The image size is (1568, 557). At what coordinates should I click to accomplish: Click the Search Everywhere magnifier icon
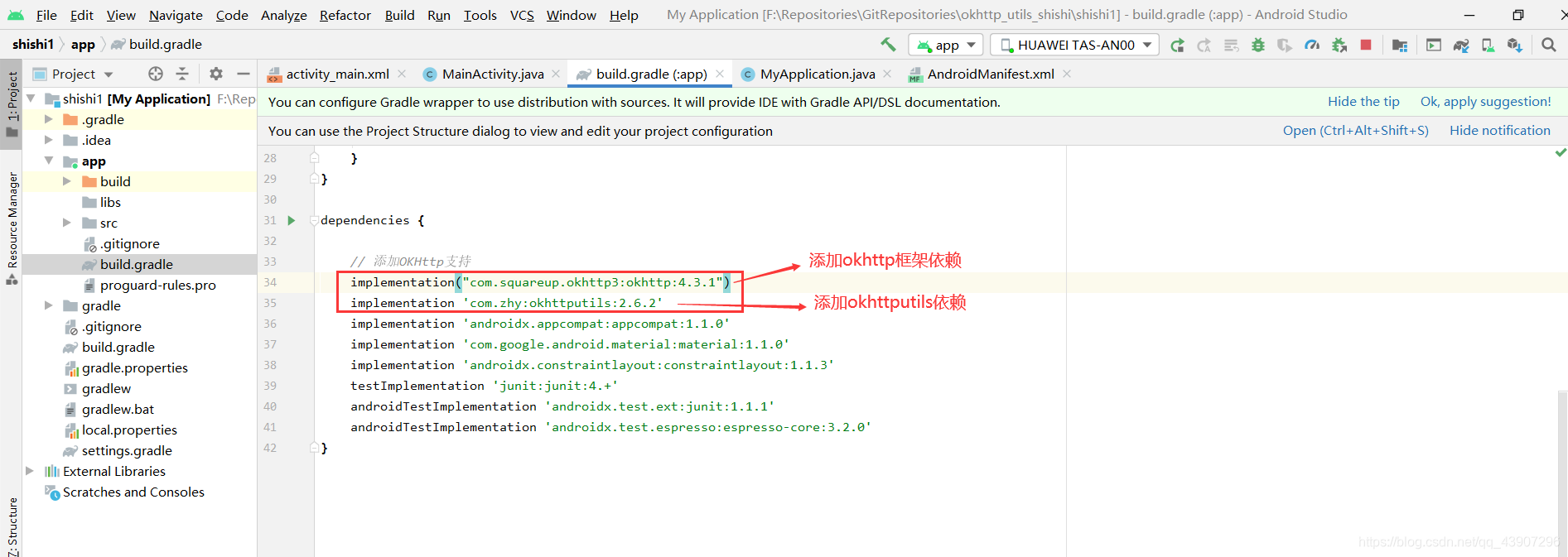pyautogui.click(x=1549, y=45)
